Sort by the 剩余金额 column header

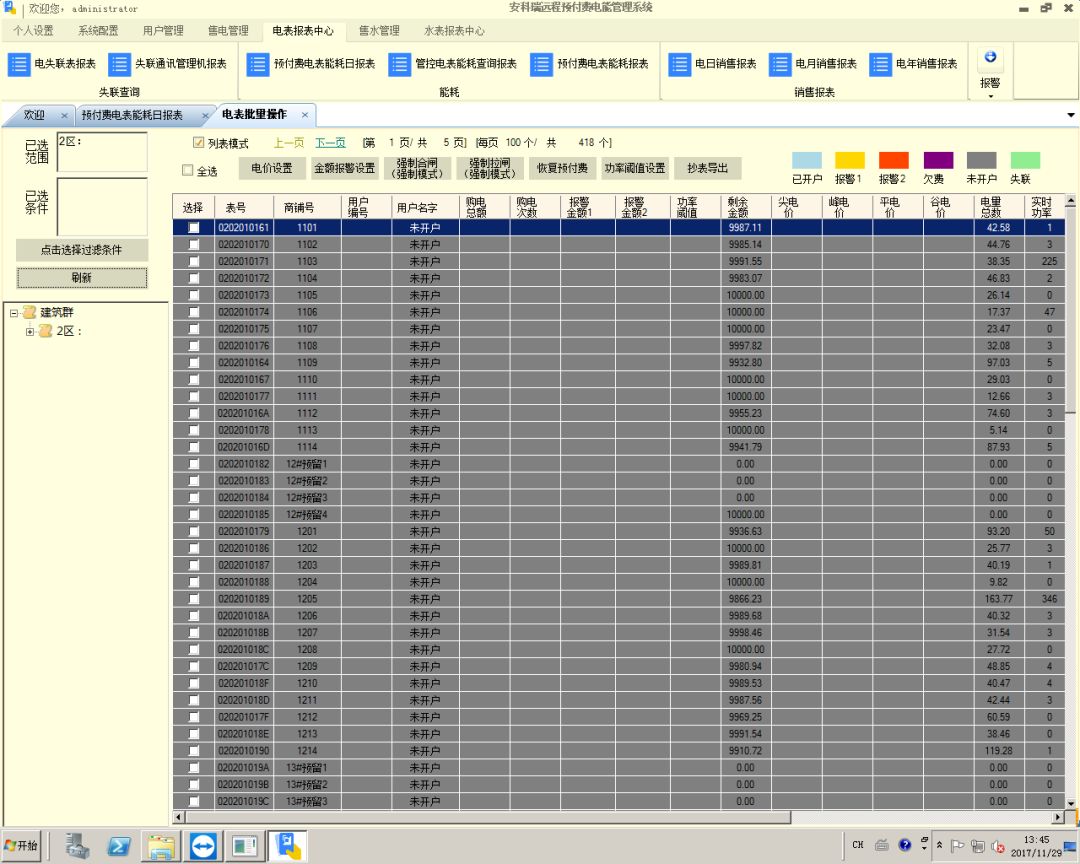[x=746, y=207]
